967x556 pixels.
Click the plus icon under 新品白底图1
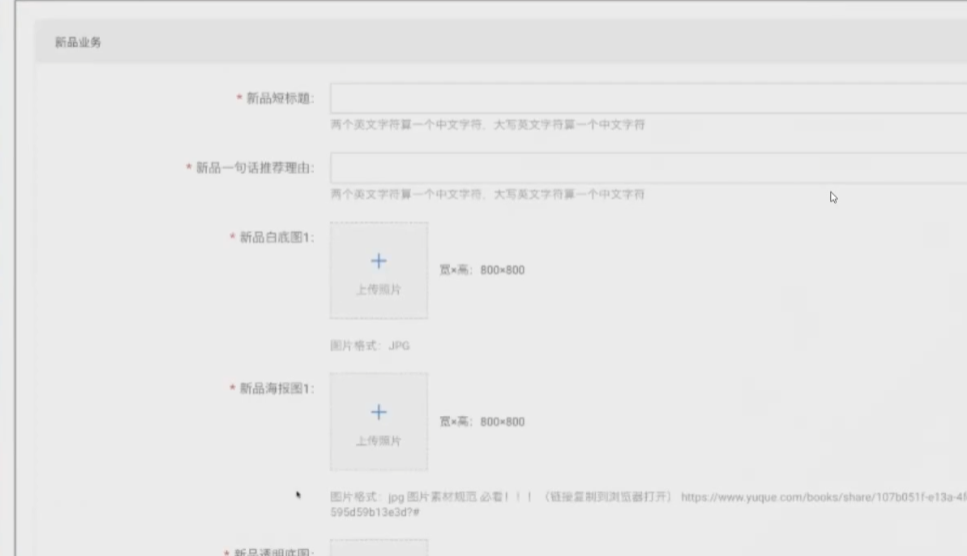click(378, 261)
